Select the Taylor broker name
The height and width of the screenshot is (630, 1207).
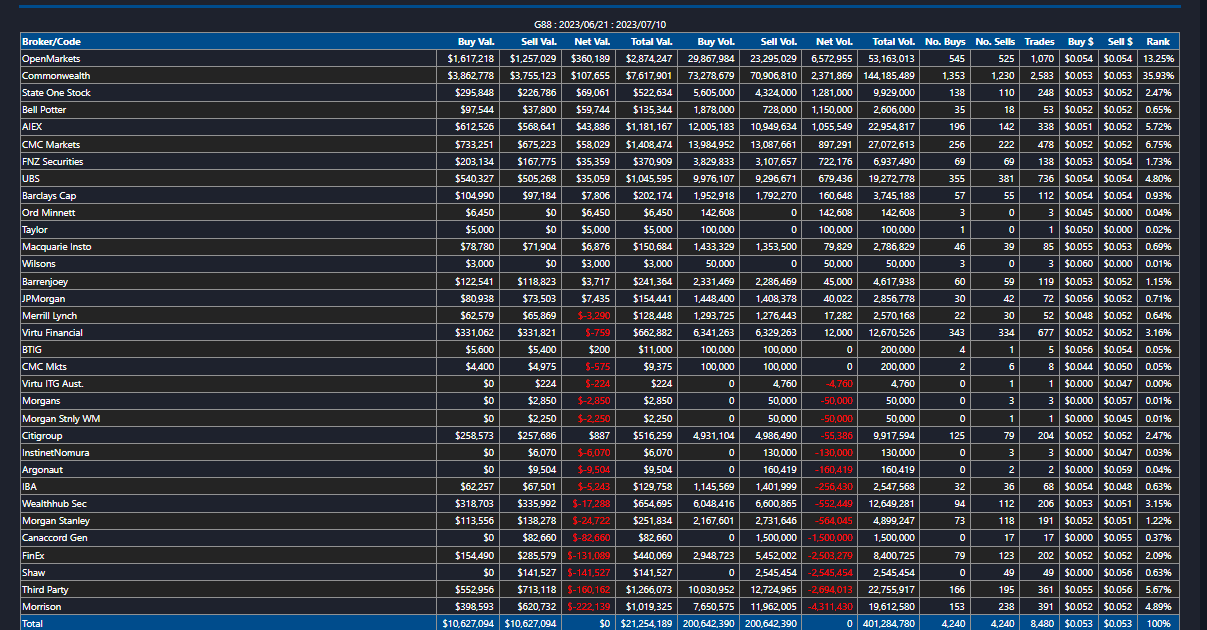35,230
